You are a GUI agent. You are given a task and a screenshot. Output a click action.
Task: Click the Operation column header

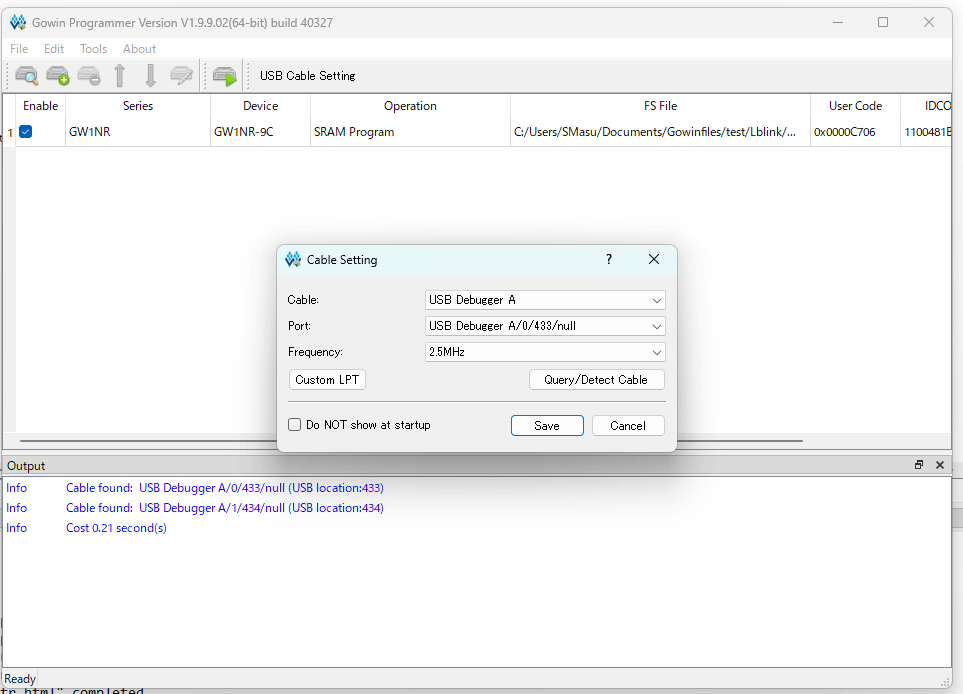click(x=410, y=106)
